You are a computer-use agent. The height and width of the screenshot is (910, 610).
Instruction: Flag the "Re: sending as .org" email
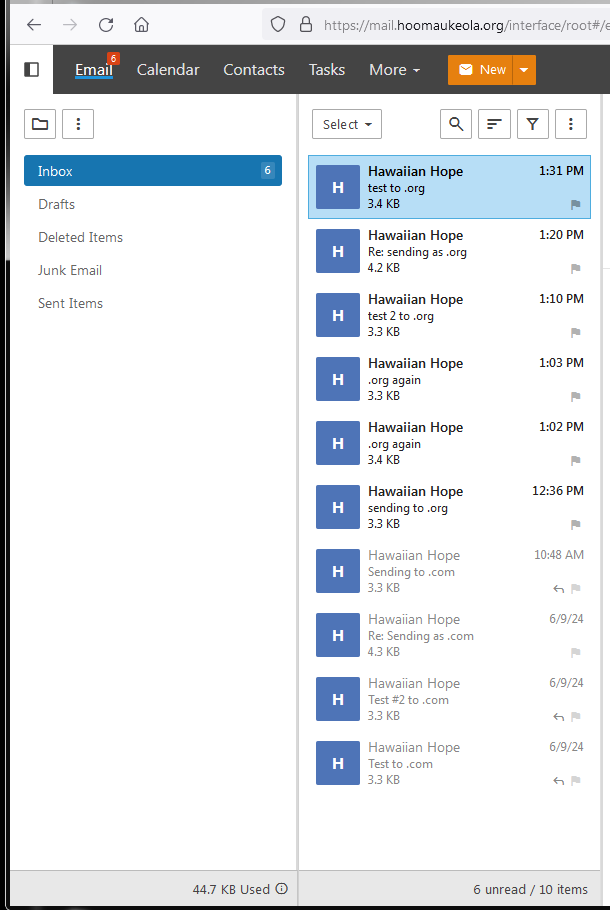pos(575,269)
